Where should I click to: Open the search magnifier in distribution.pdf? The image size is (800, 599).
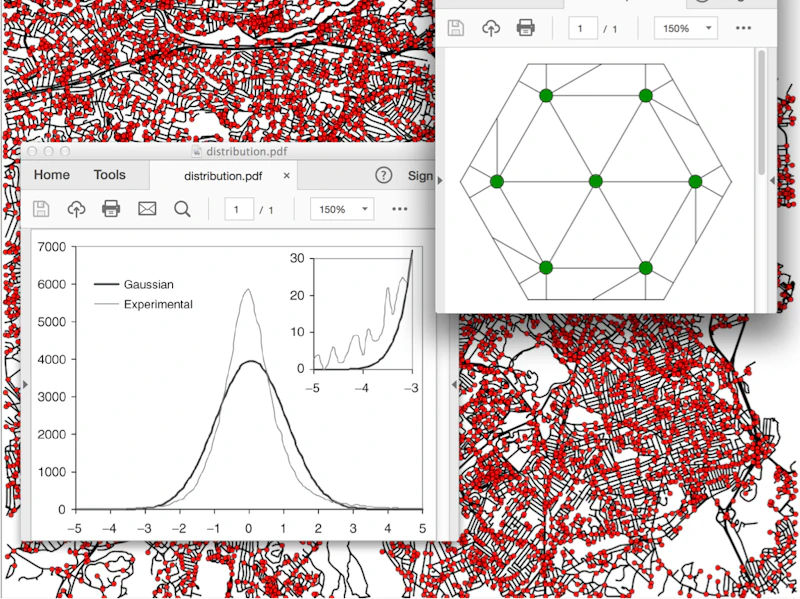tap(182, 209)
